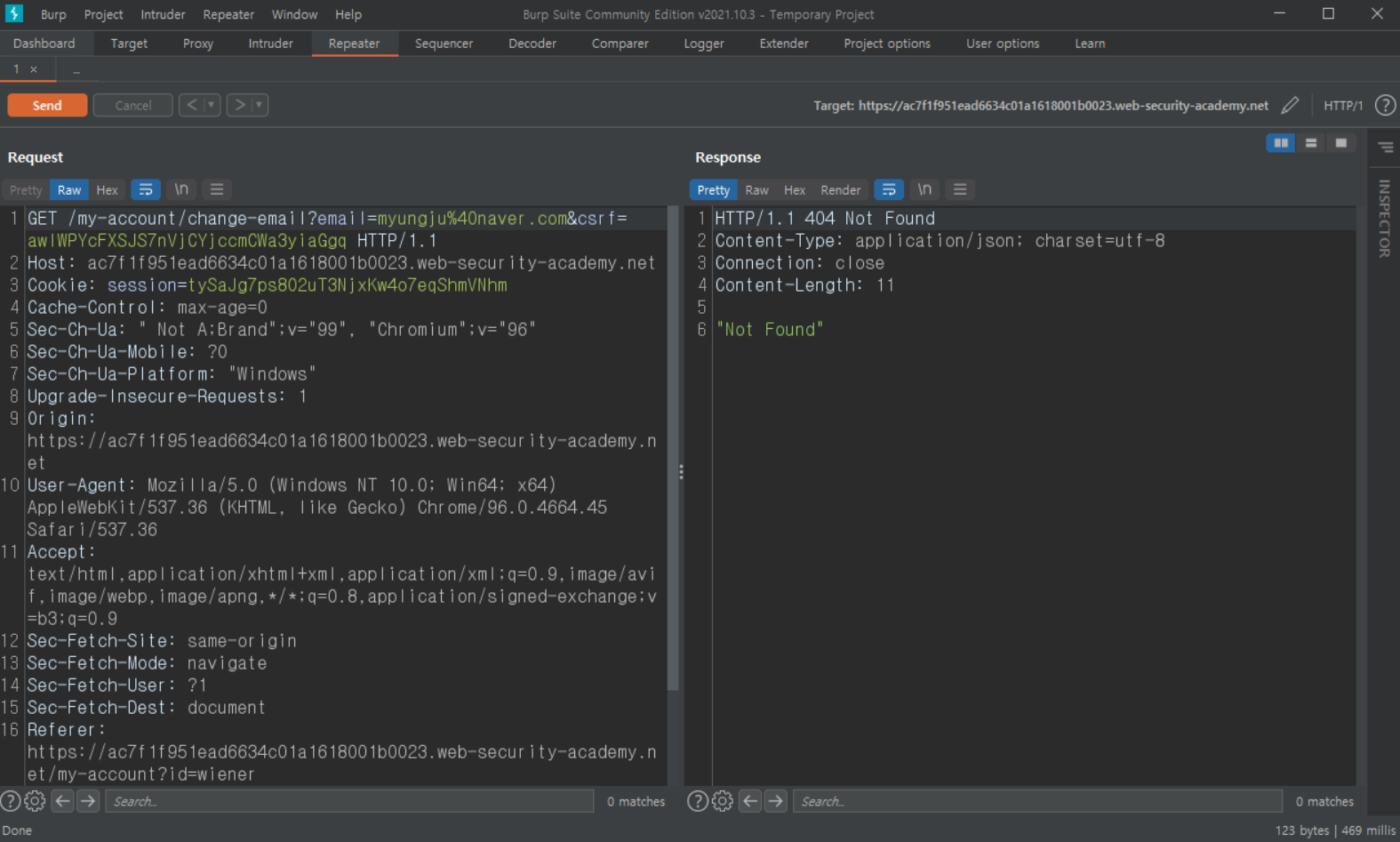Toggle word wrap icon in Request panel

pos(146,189)
